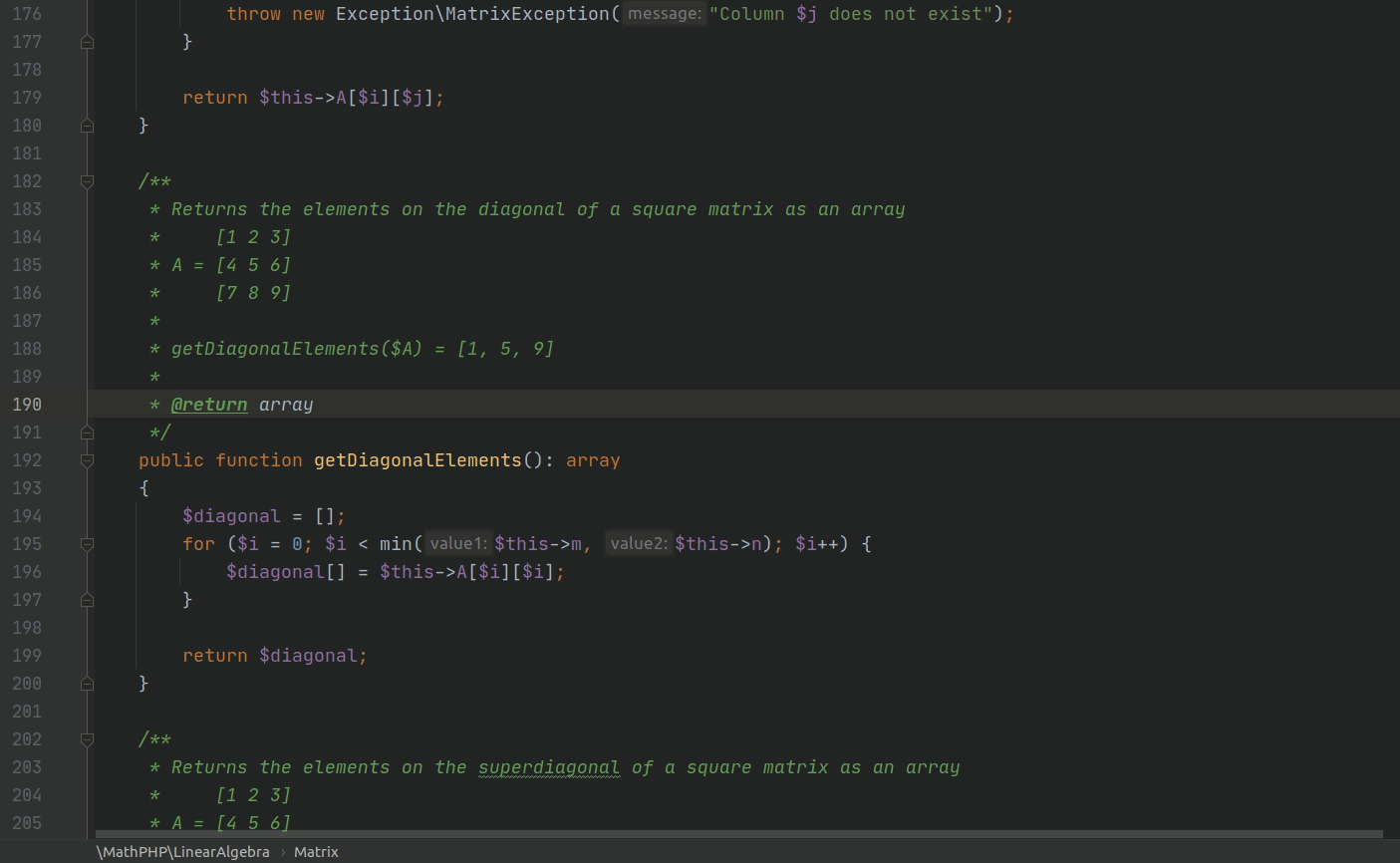Click 'Returns the elements on the diagonal' comment

click(x=369, y=209)
